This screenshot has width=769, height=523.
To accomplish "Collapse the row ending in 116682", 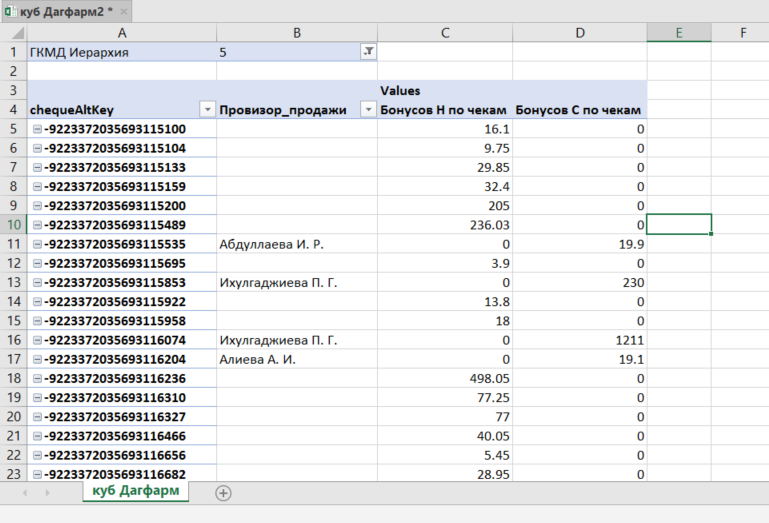I will [x=37, y=474].
